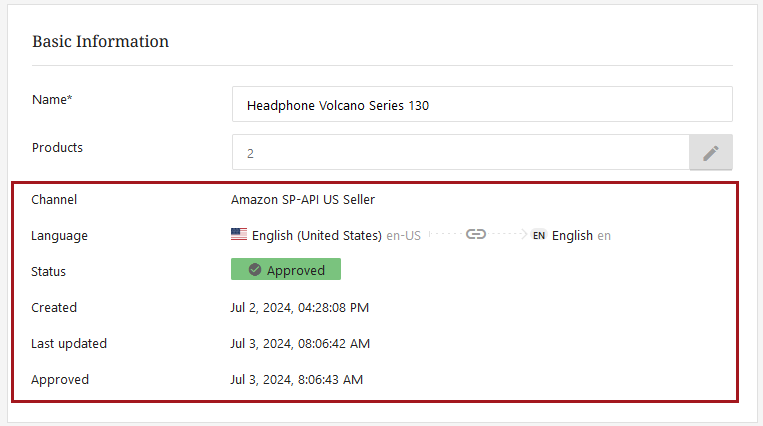Click the pencil edit icon beside Products

point(711,153)
